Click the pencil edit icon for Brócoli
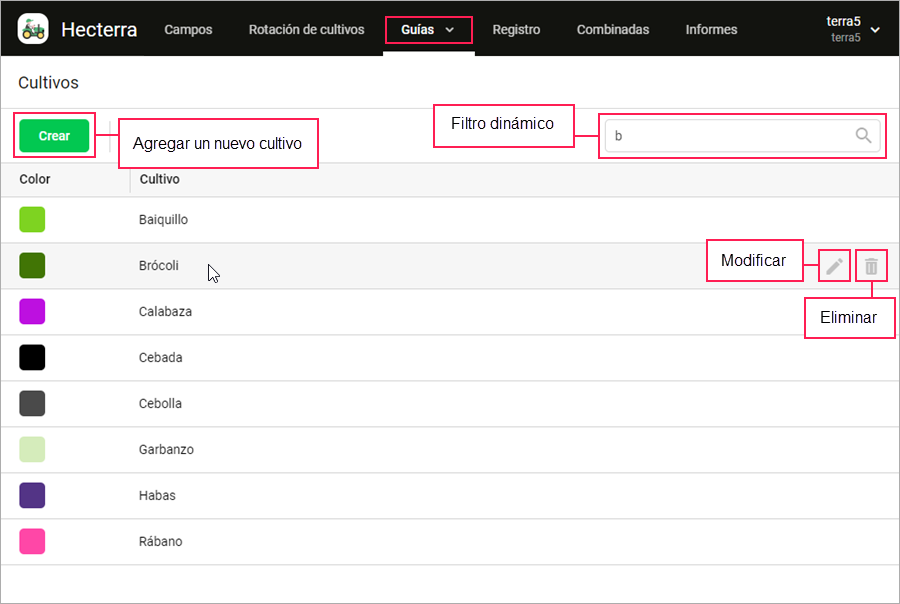 [x=834, y=266]
